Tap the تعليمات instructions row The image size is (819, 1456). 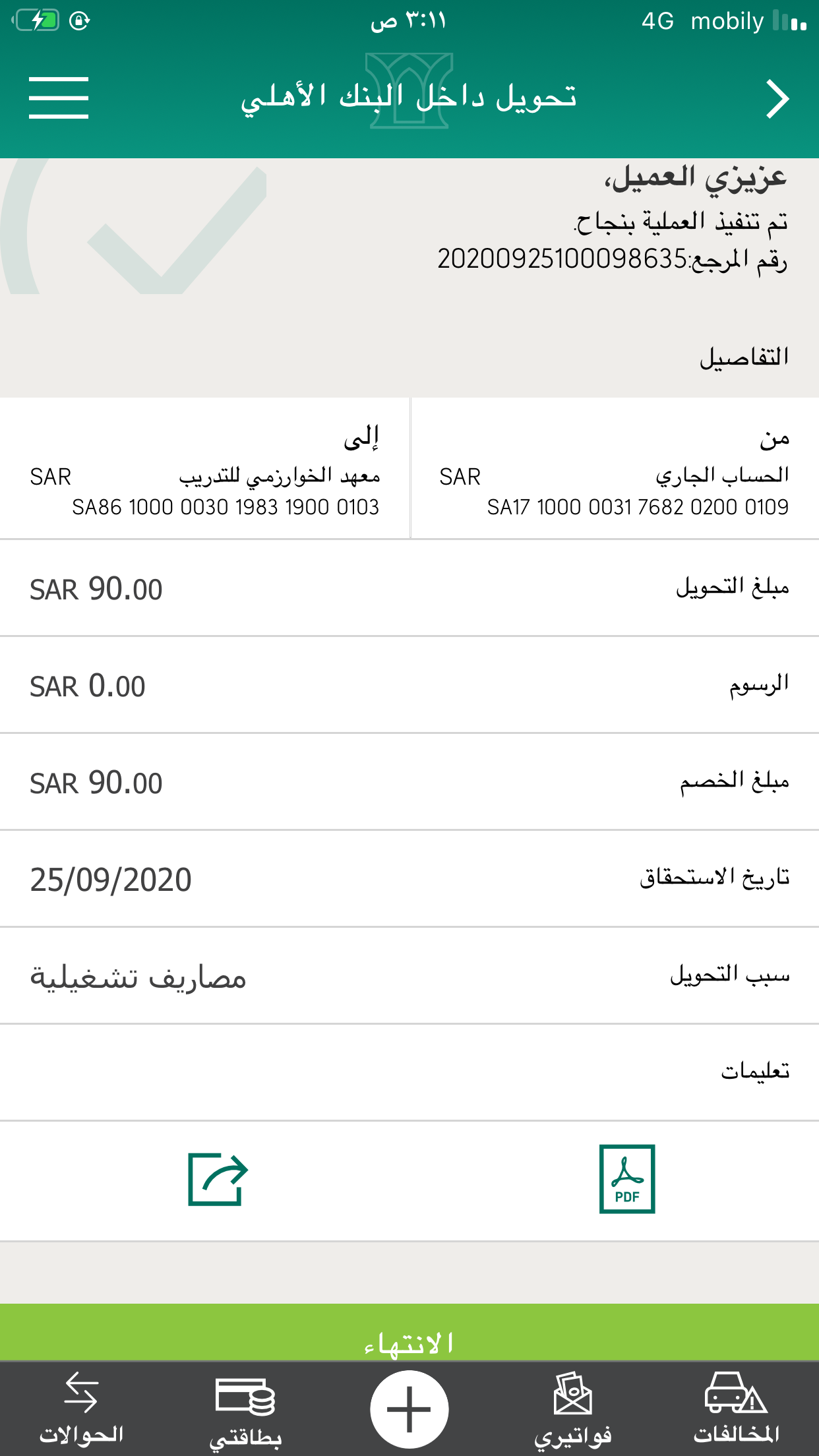(x=409, y=1072)
